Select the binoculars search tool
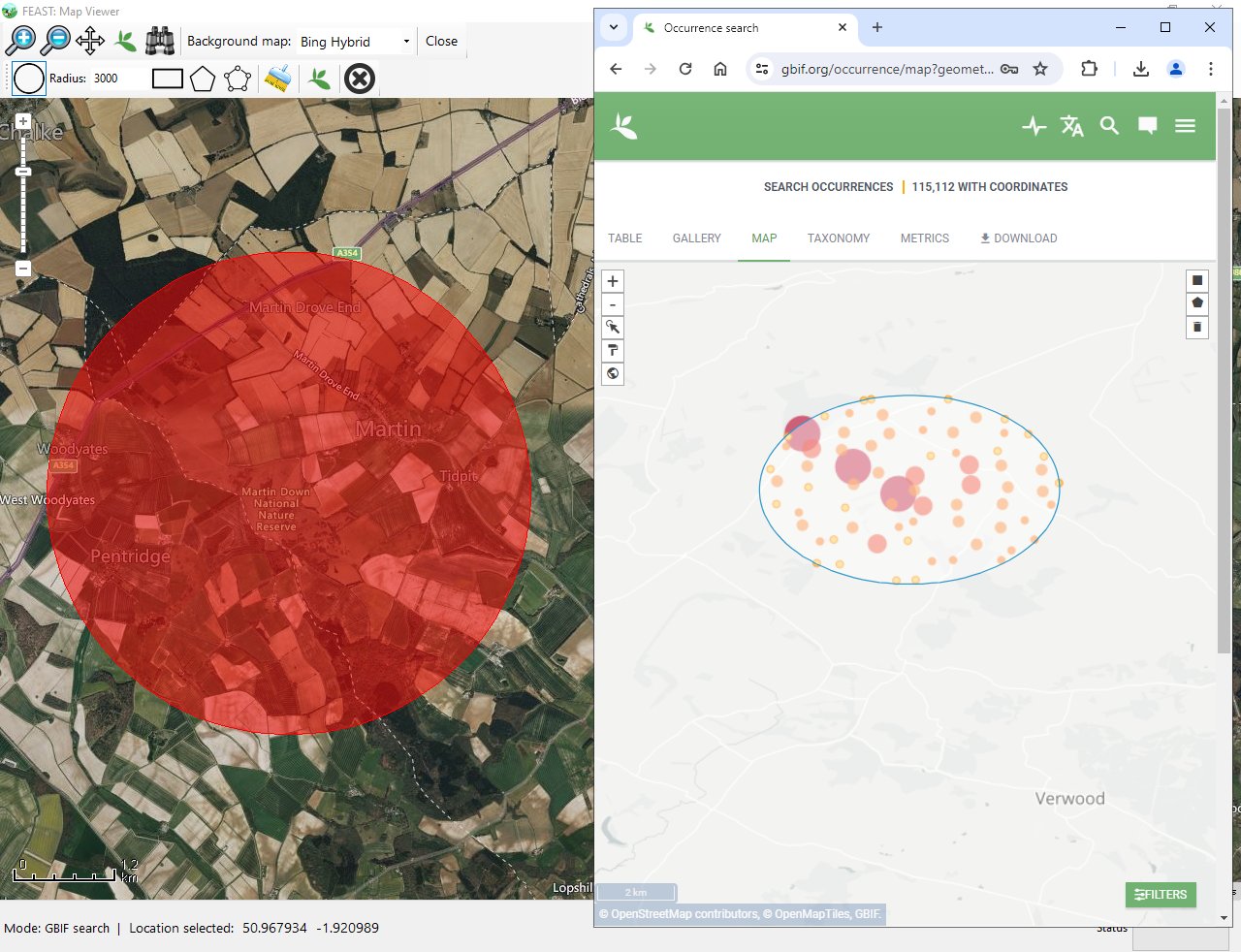This screenshot has width=1241, height=952. pyautogui.click(x=159, y=41)
